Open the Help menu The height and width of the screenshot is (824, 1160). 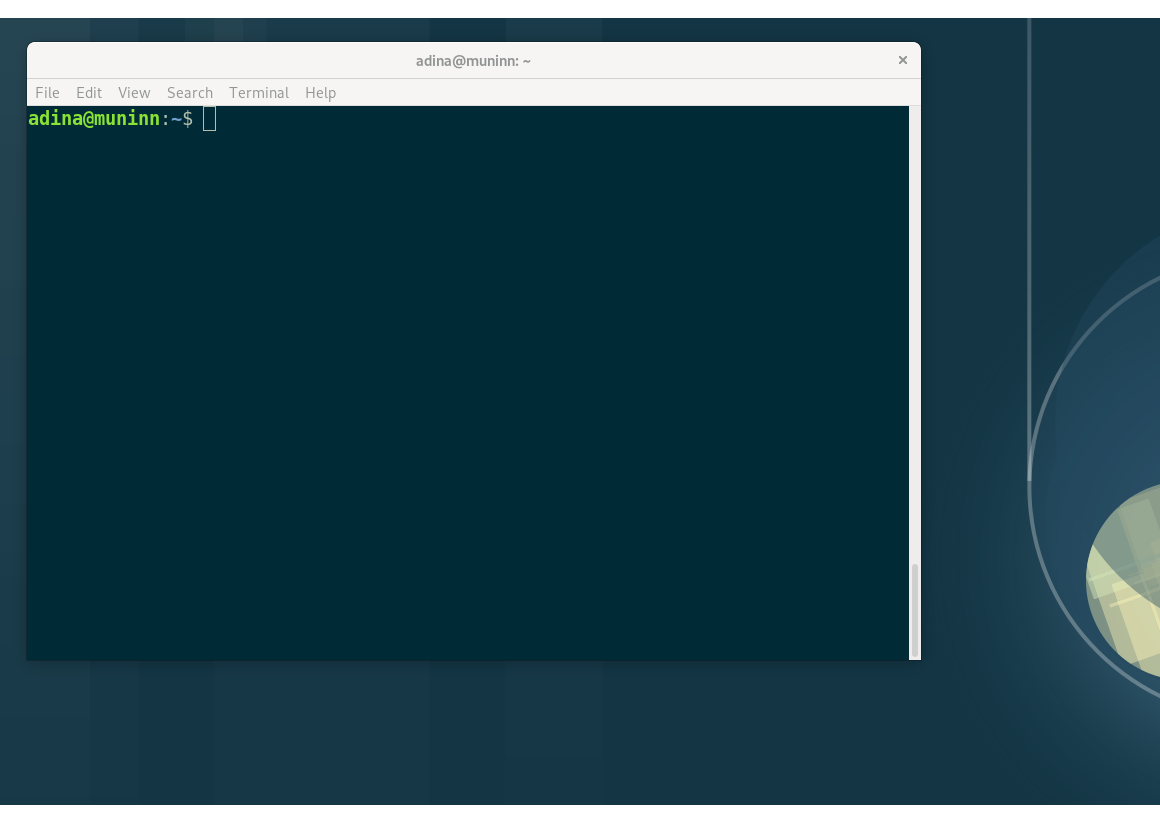coord(320,93)
